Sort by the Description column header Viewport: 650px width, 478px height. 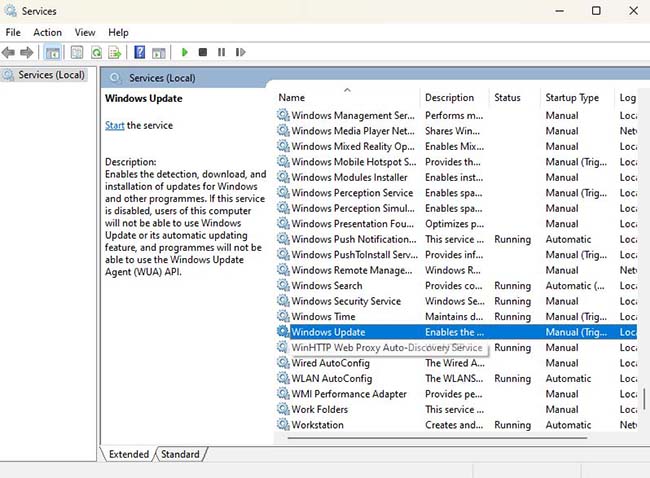pos(454,97)
